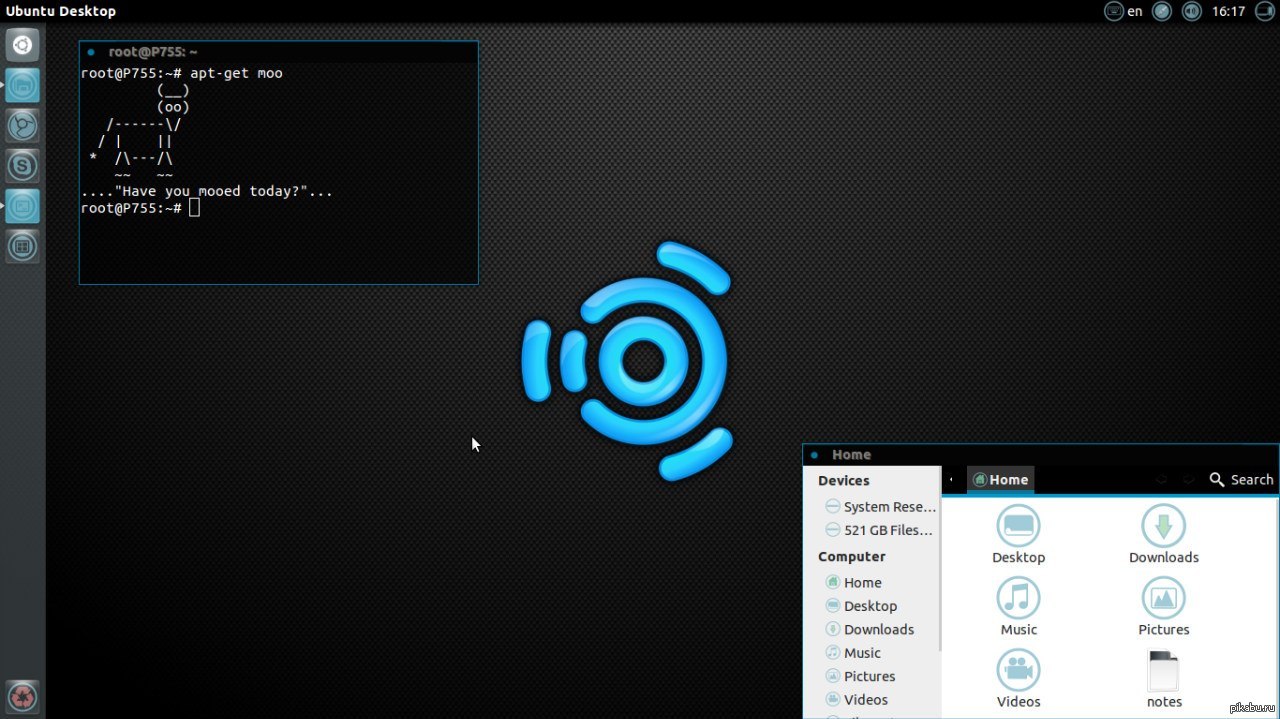Viewport: 1280px width, 719px height.
Task: Click the Home window title bar
Action: (x=1041, y=455)
